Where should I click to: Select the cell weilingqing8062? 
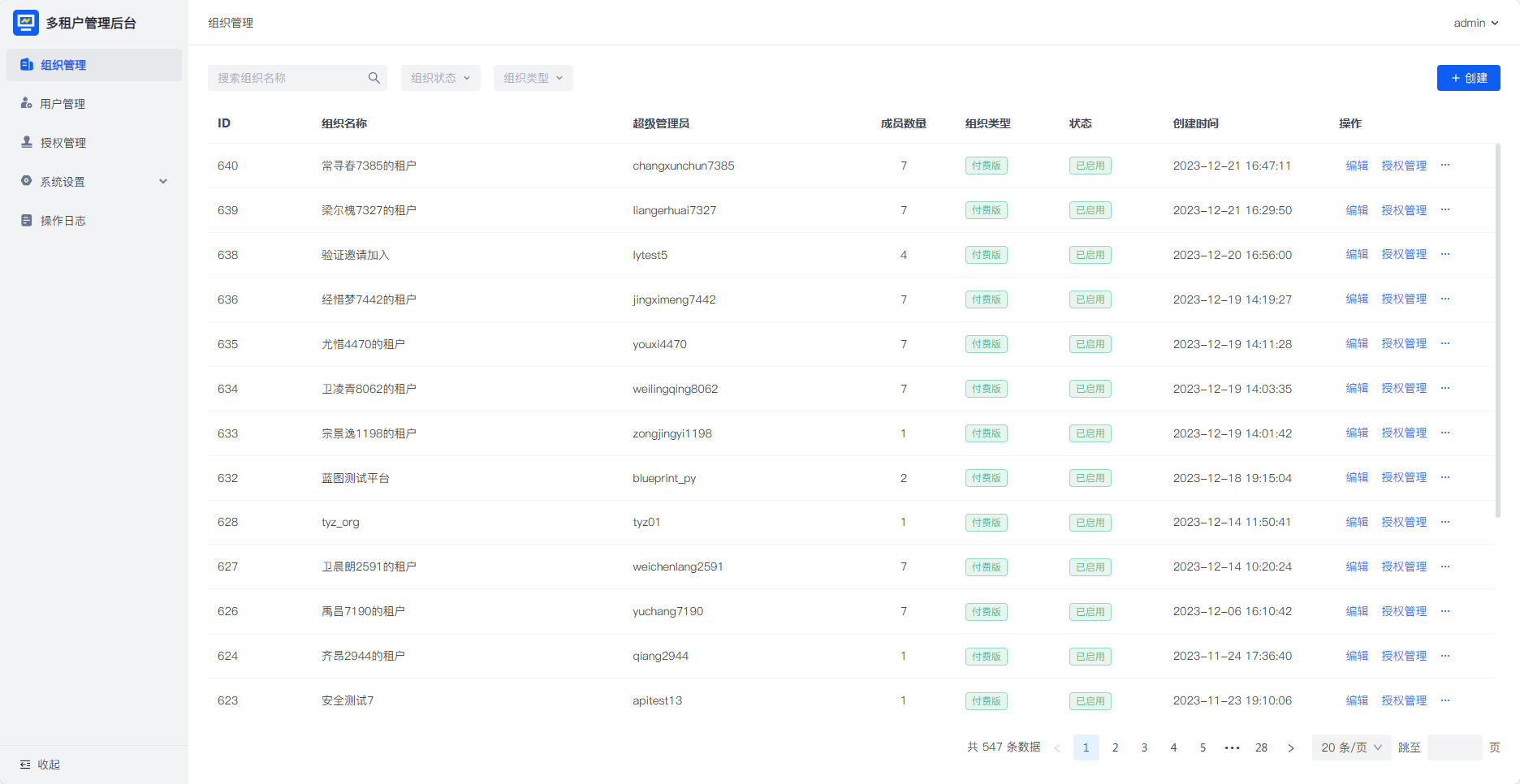coord(676,389)
